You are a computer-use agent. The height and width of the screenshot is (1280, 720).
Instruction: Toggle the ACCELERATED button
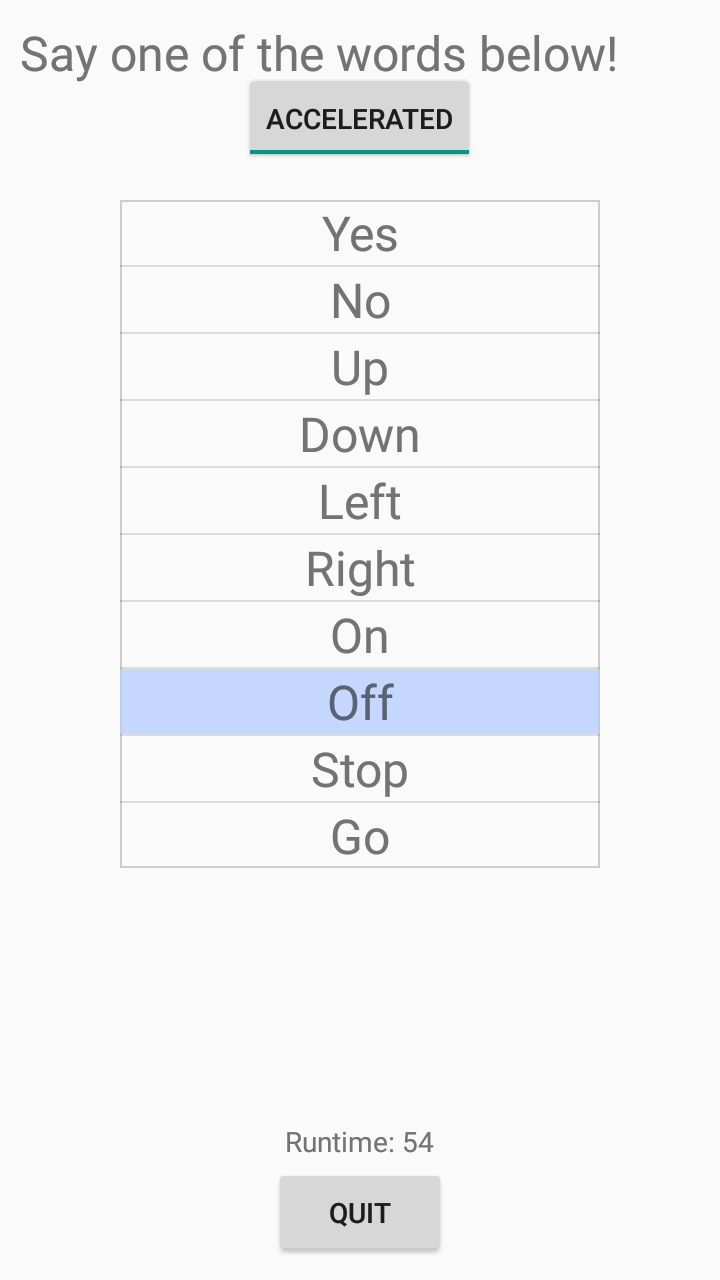coord(359,118)
